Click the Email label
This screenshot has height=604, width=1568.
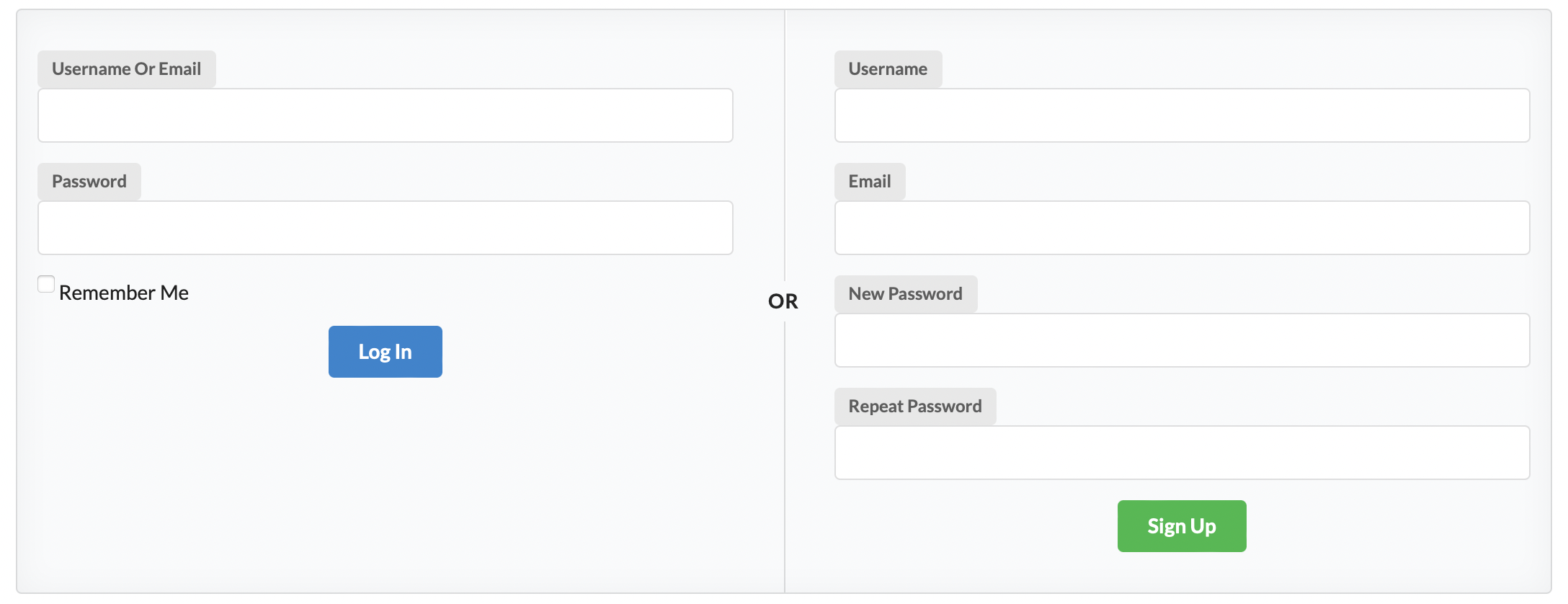click(870, 181)
